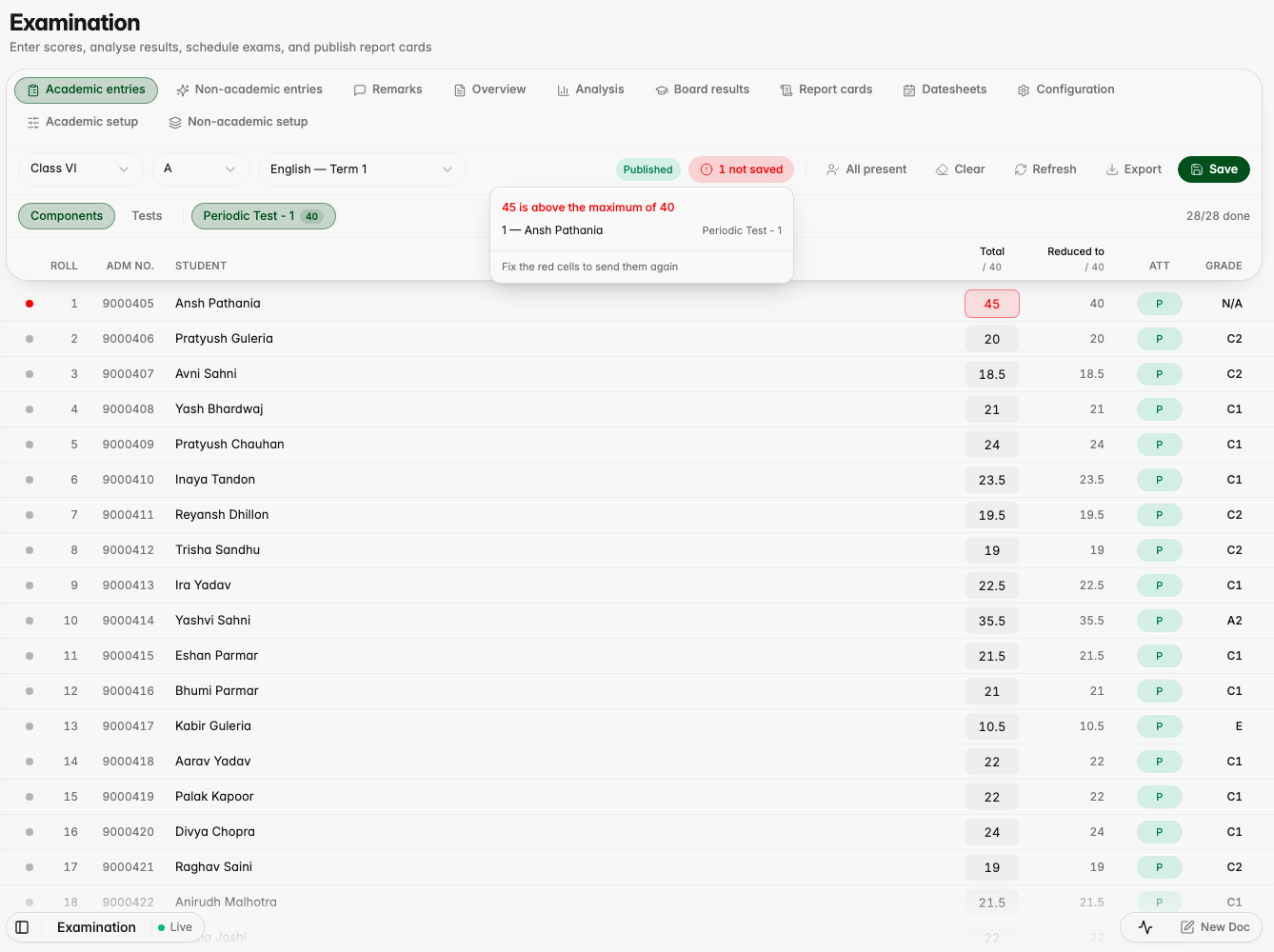This screenshot has width=1274, height=952.
Task: Edit Yashvi Sahni's marks 35.5
Action: click(992, 621)
